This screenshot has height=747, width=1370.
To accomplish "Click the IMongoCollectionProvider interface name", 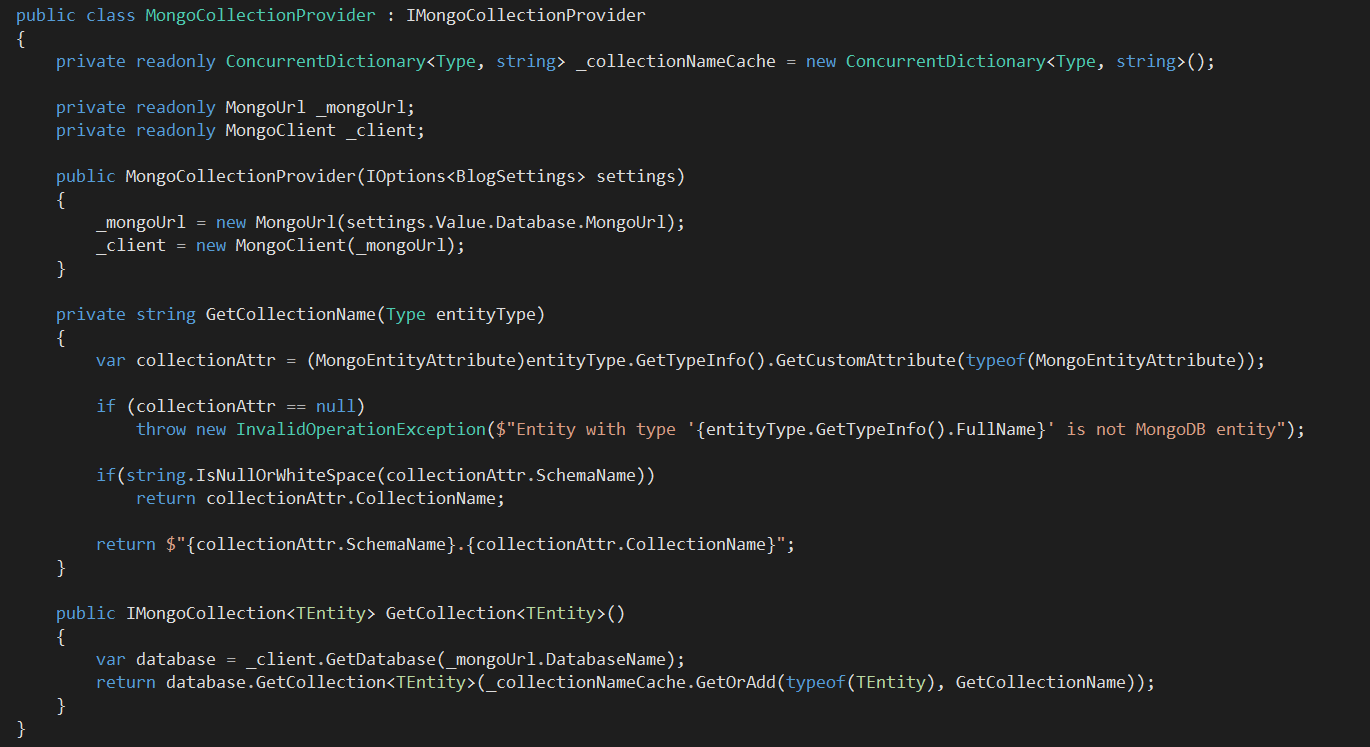I will coord(526,15).
